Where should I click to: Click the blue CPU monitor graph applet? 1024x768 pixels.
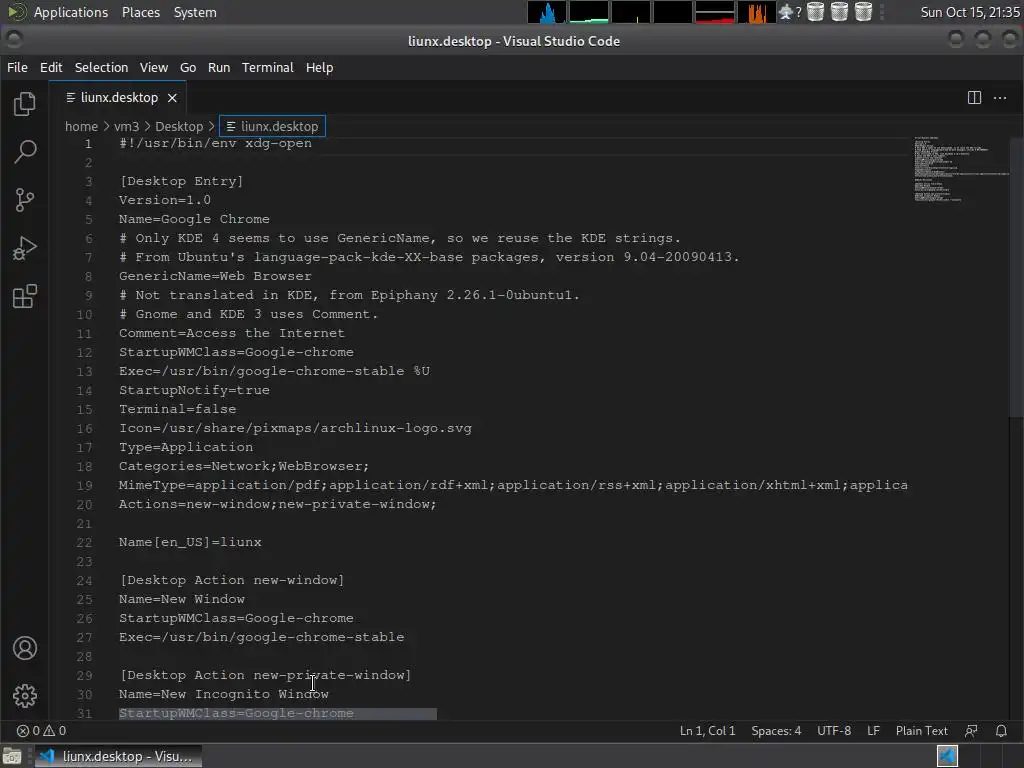tap(547, 12)
